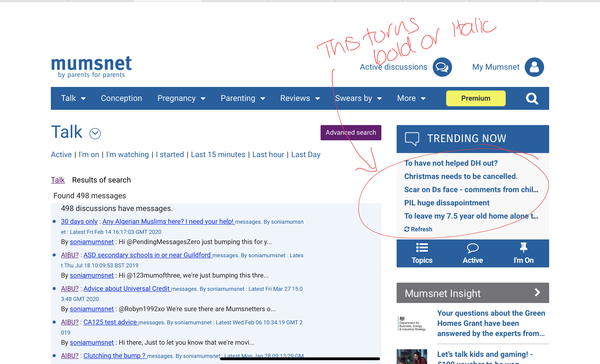Select the I'm On pin icon
This screenshot has height=364, width=600.
[523, 247]
